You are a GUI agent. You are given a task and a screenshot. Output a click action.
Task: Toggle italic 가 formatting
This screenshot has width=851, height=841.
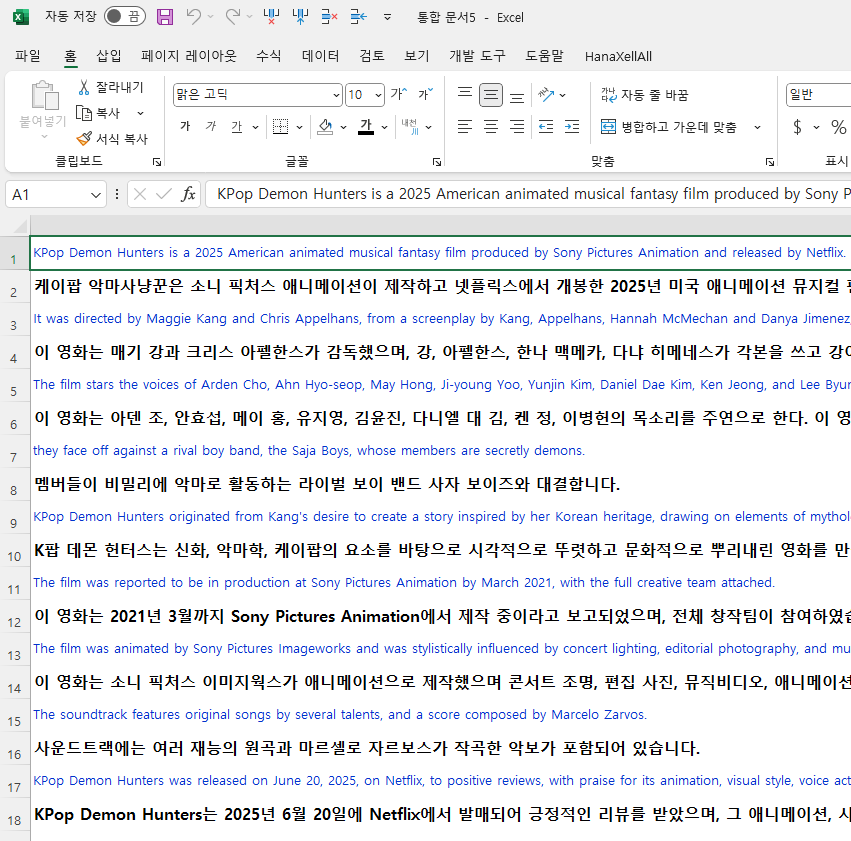pyautogui.click(x=211, y=127)
